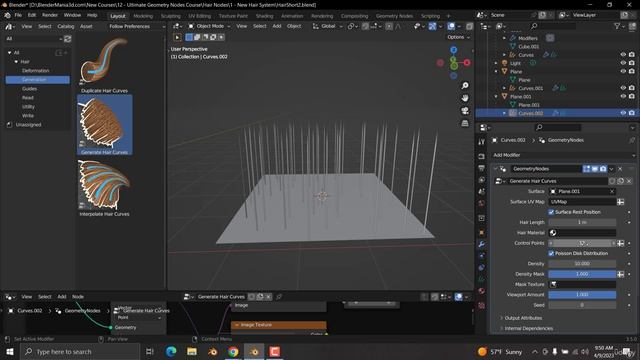This screenshot has height=360, width=640.
Task: Open the outliner filter funnel icon
Action: click(x=617, y=26)
